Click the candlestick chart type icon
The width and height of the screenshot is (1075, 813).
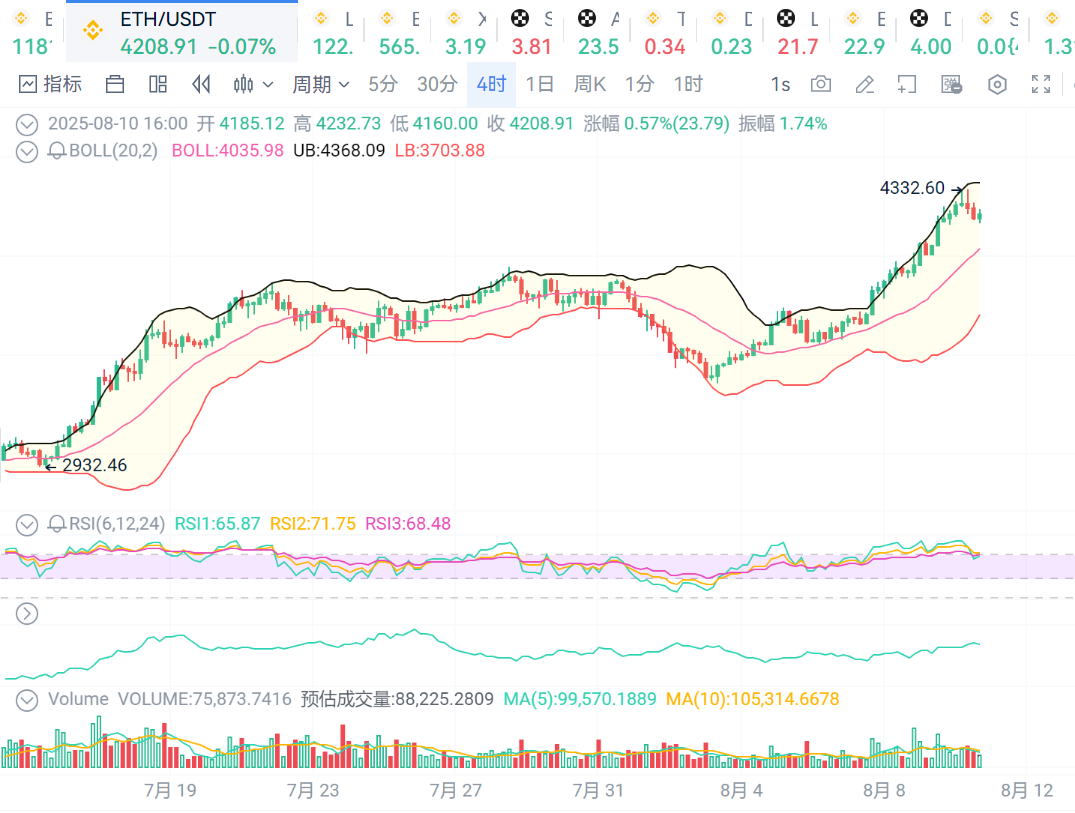[x=243, y=84]
